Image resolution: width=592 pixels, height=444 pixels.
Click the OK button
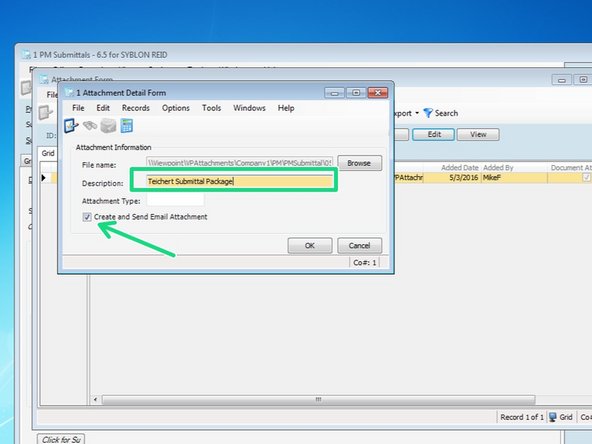[x=310, y=245]
